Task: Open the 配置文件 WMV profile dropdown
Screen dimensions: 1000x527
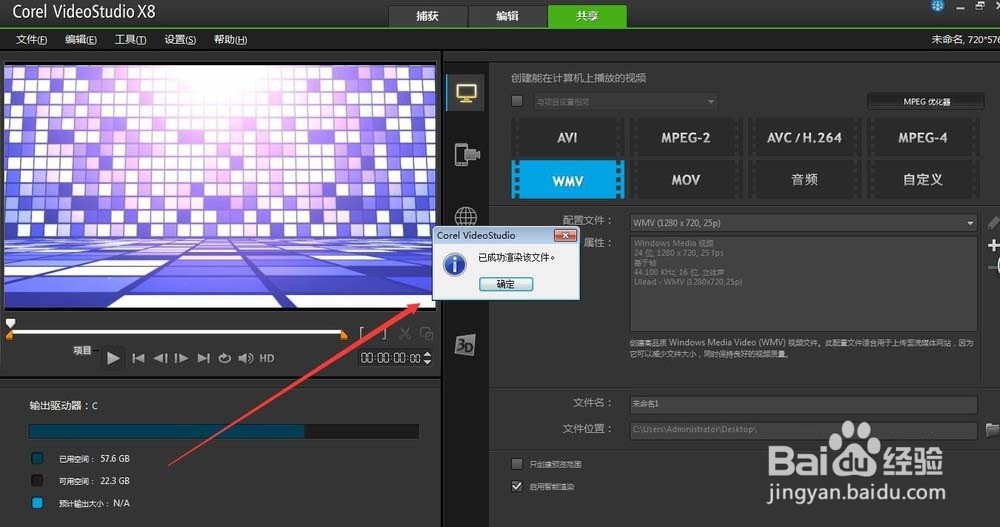Action: [804, 223]
